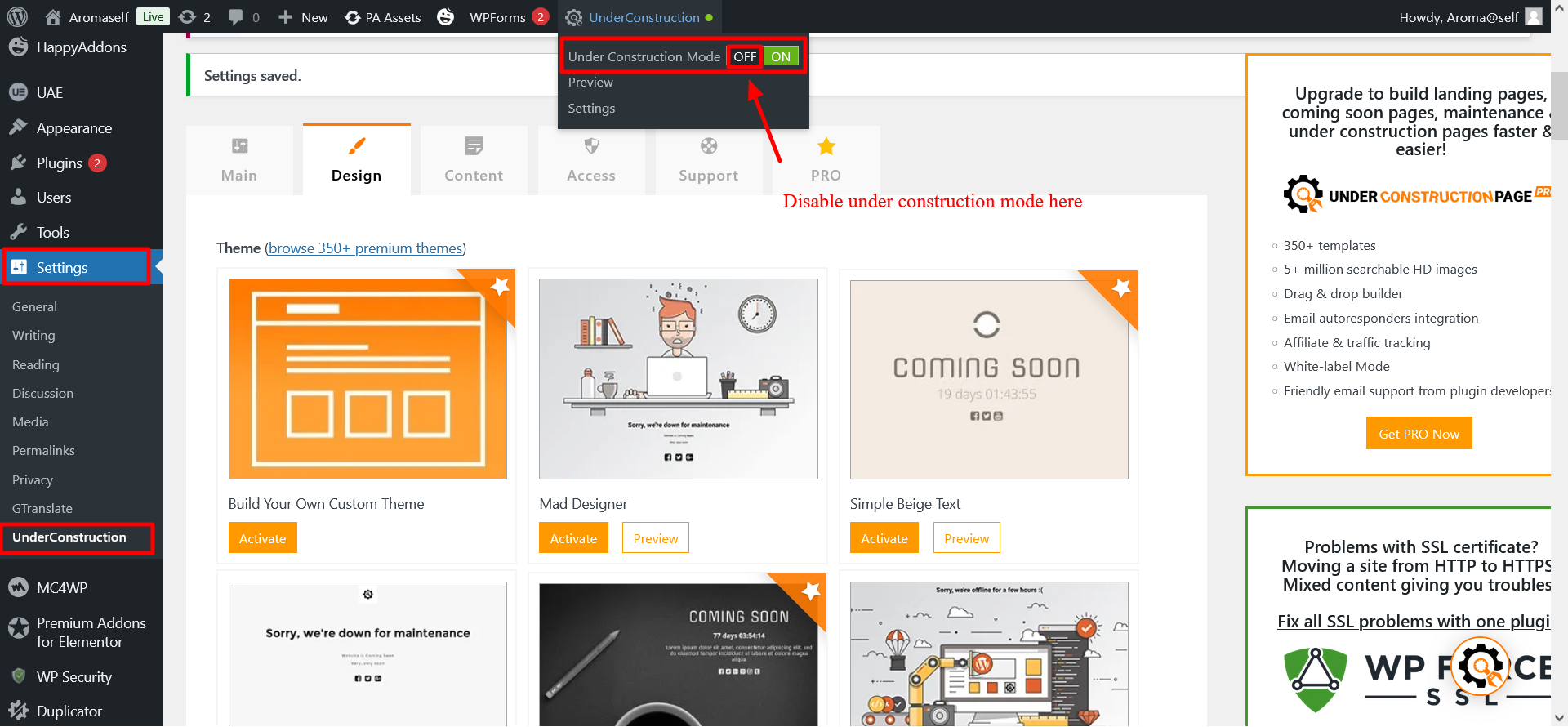This screenshot has width=1568, height=727.
Task: Click the WP Force SSL shield logo
Action: [x=1315, y=680]
